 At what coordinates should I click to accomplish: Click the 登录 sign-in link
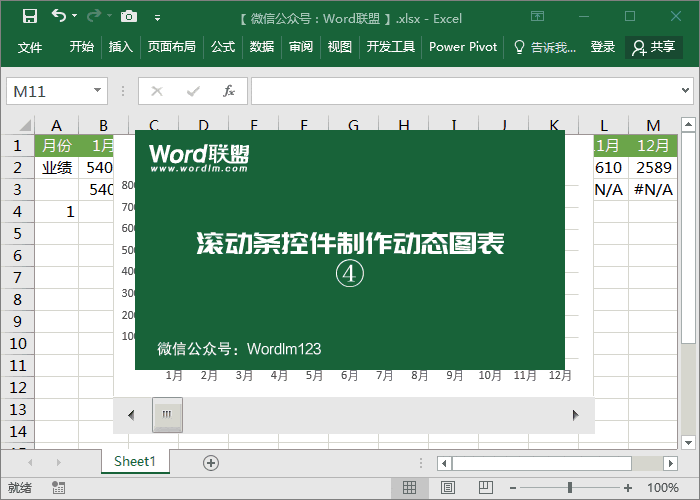click(x=603, y=47)
